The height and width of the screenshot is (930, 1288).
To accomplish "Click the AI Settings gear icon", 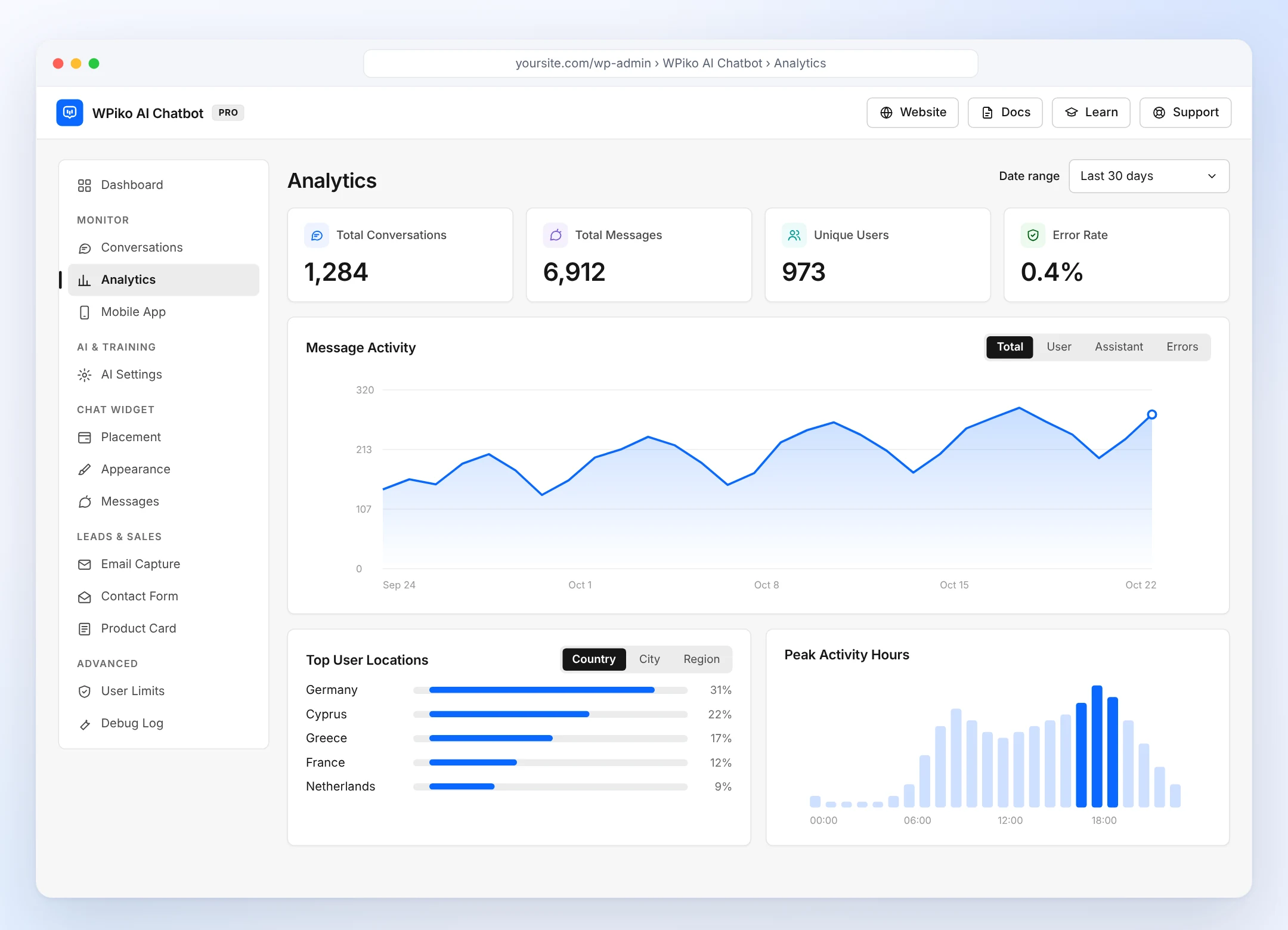I will (x=85, y=375).
